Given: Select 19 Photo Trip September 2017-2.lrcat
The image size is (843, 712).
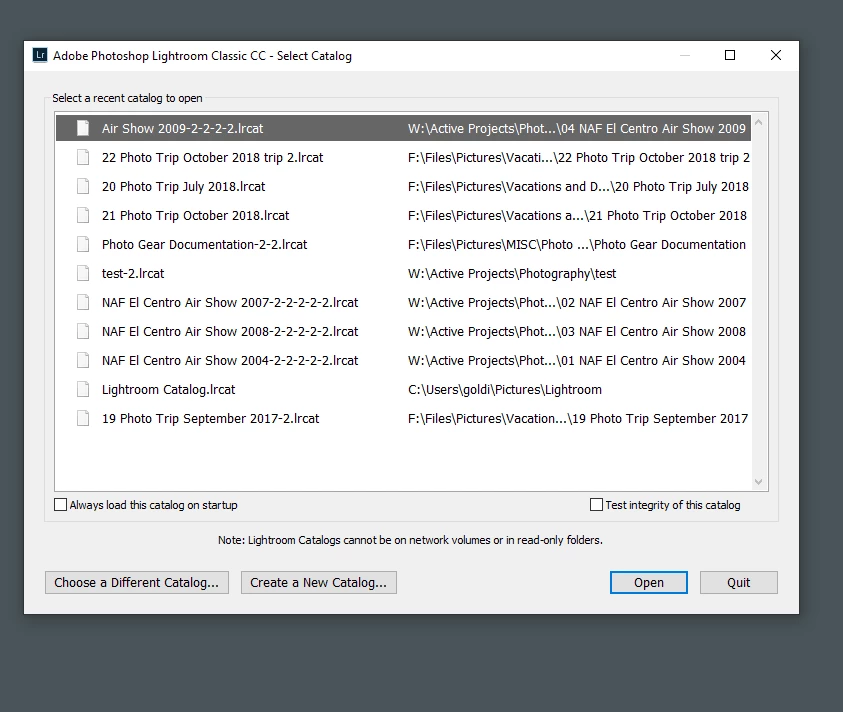Looking at the screenshot, I should (210, 419).
